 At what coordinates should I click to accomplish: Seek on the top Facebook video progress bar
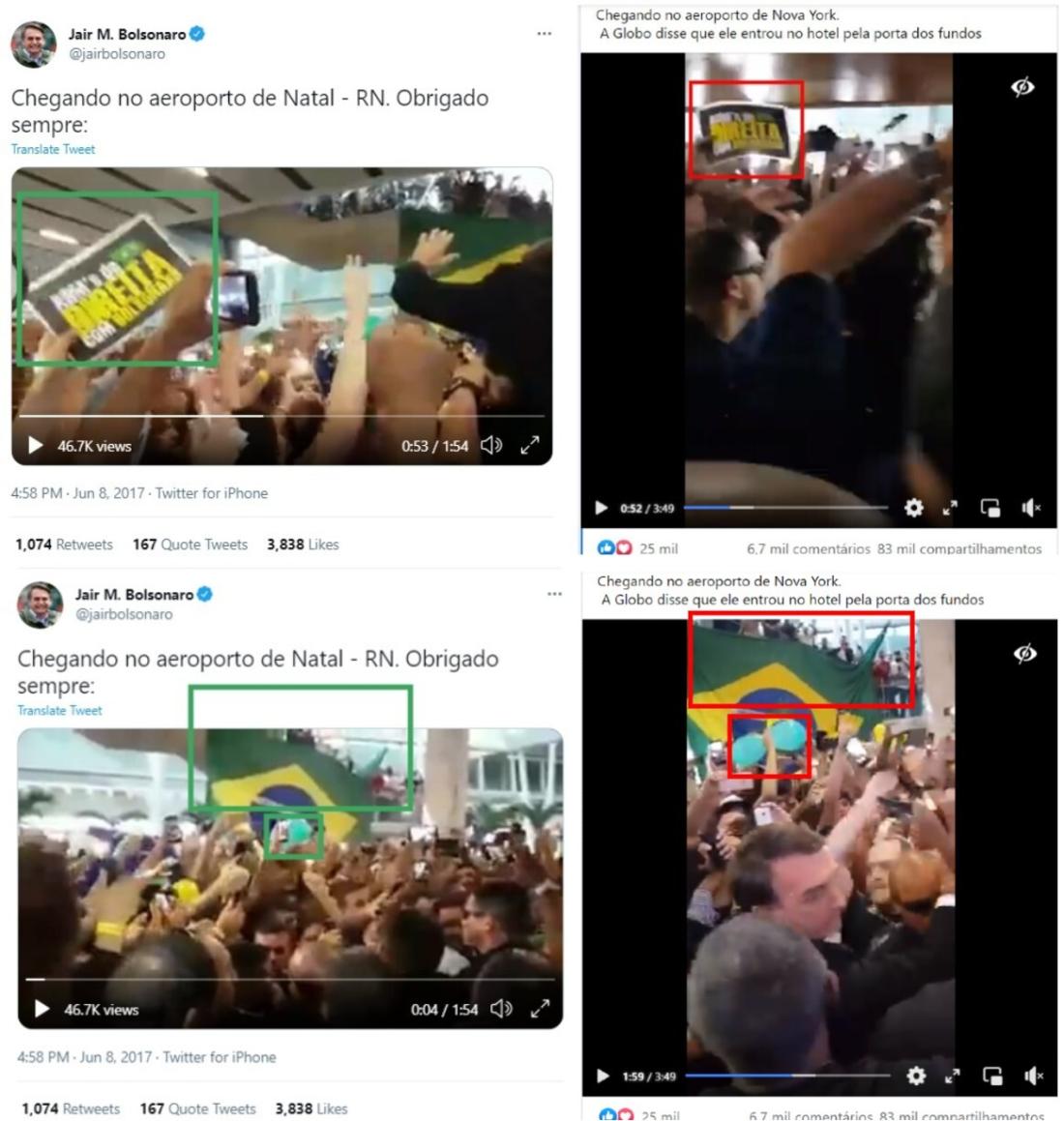(785, 508)
